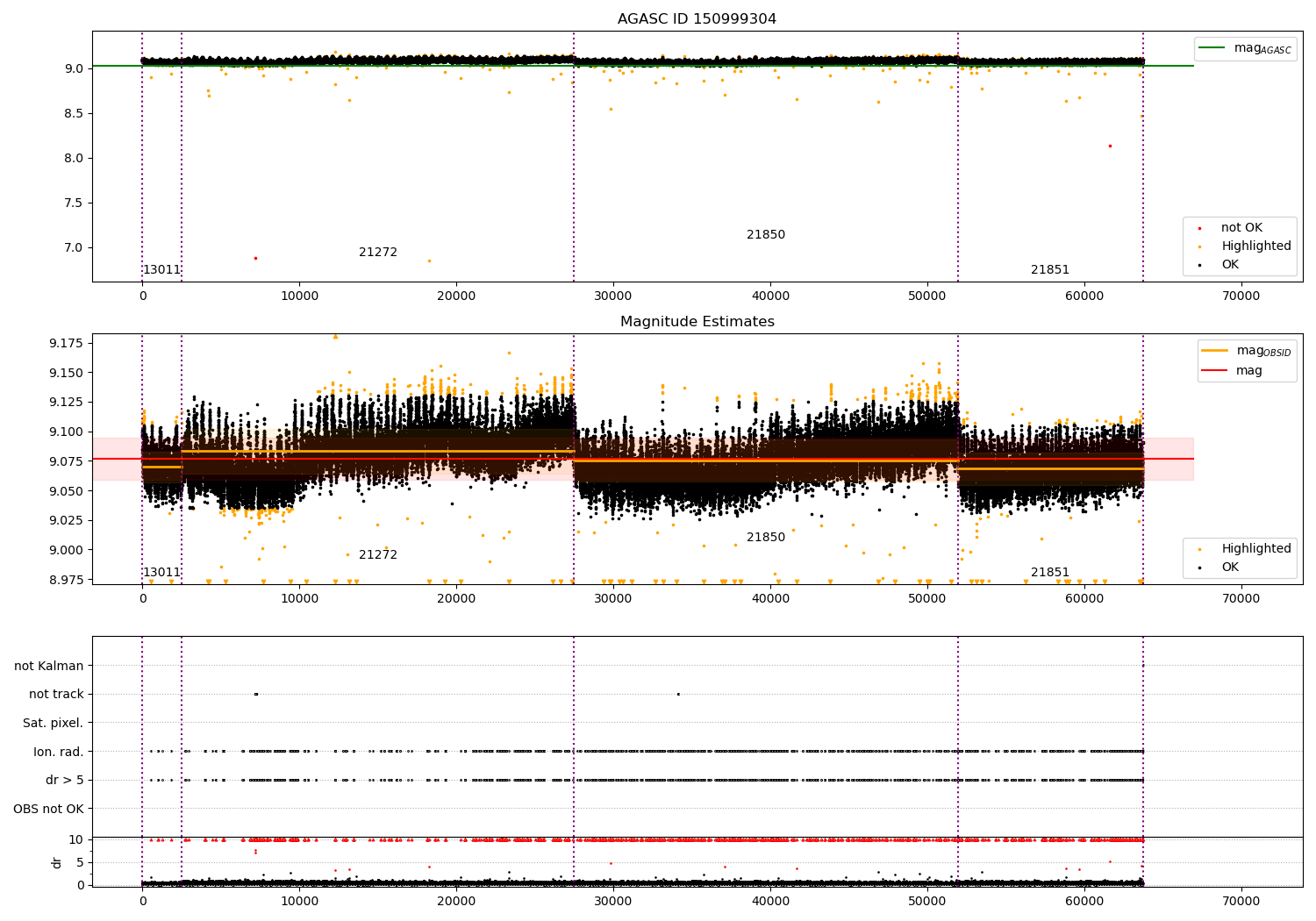The height and width of the screenshot is (921, 1316).
Task: Click 'Highlighted' in the Magnitude Estimates legend
Action: point(1256,549)
